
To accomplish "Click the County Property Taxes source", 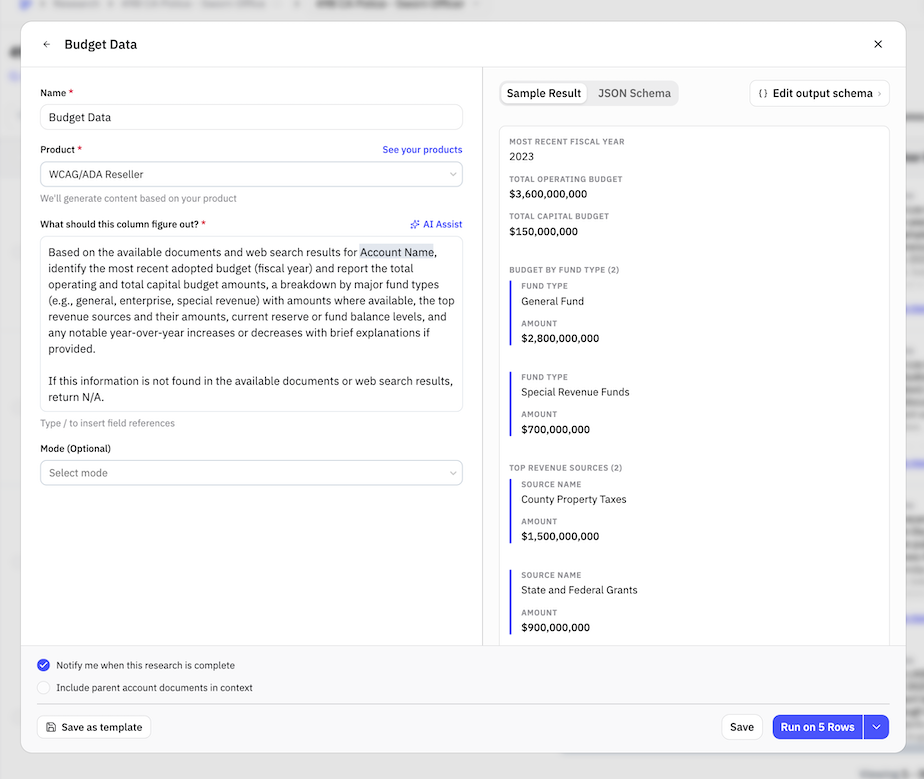I will [573, 500].
